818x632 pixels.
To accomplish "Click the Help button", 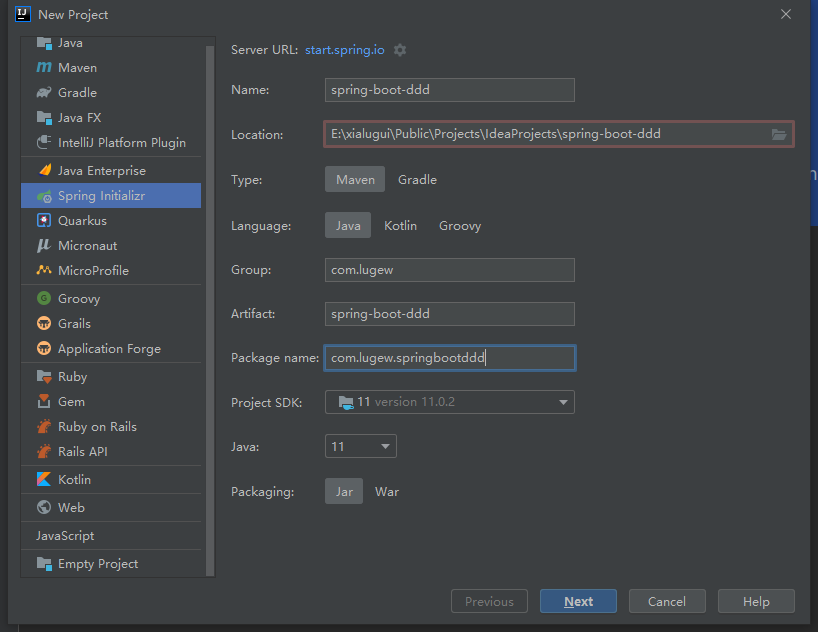I will coord(756,601).
